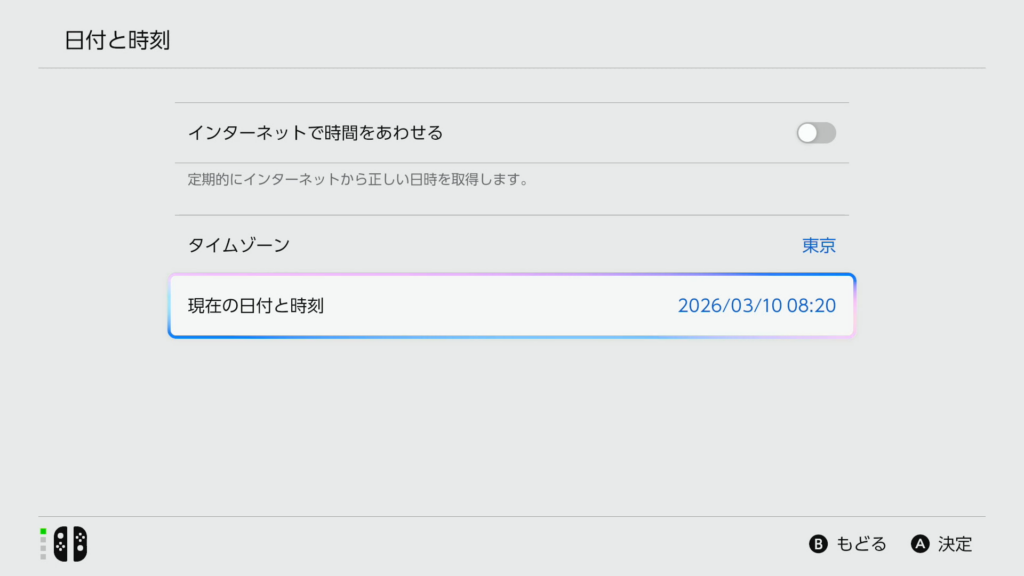
Task: Select the タイムゾーン menu row label
Action: 239,245
